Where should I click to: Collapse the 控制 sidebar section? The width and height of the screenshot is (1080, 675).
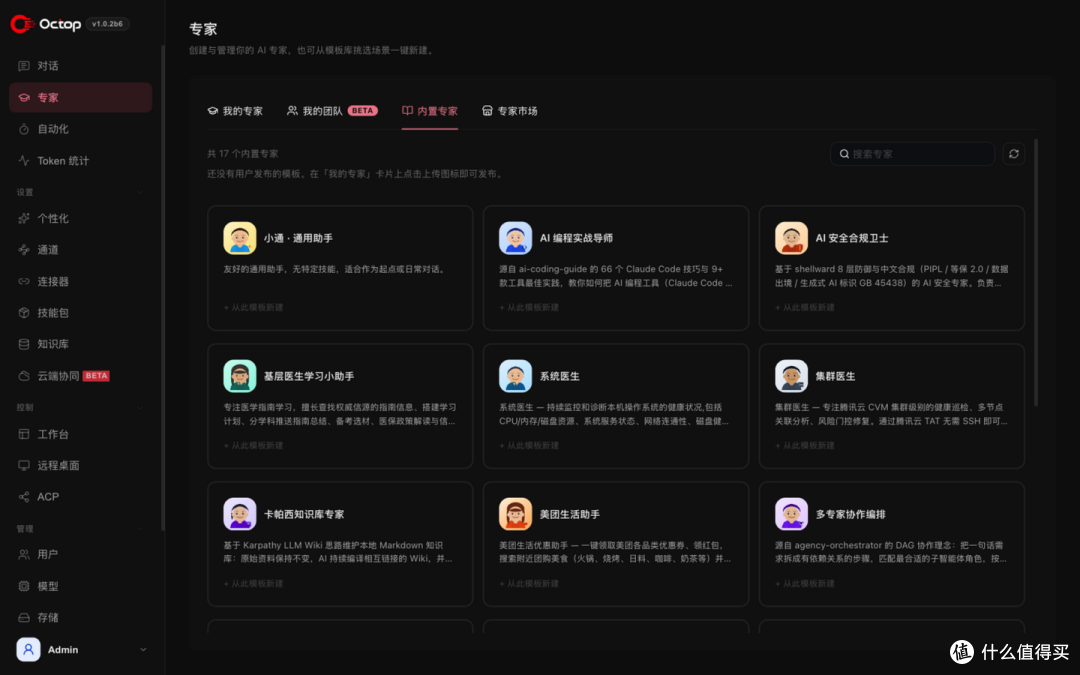point(141,408)
